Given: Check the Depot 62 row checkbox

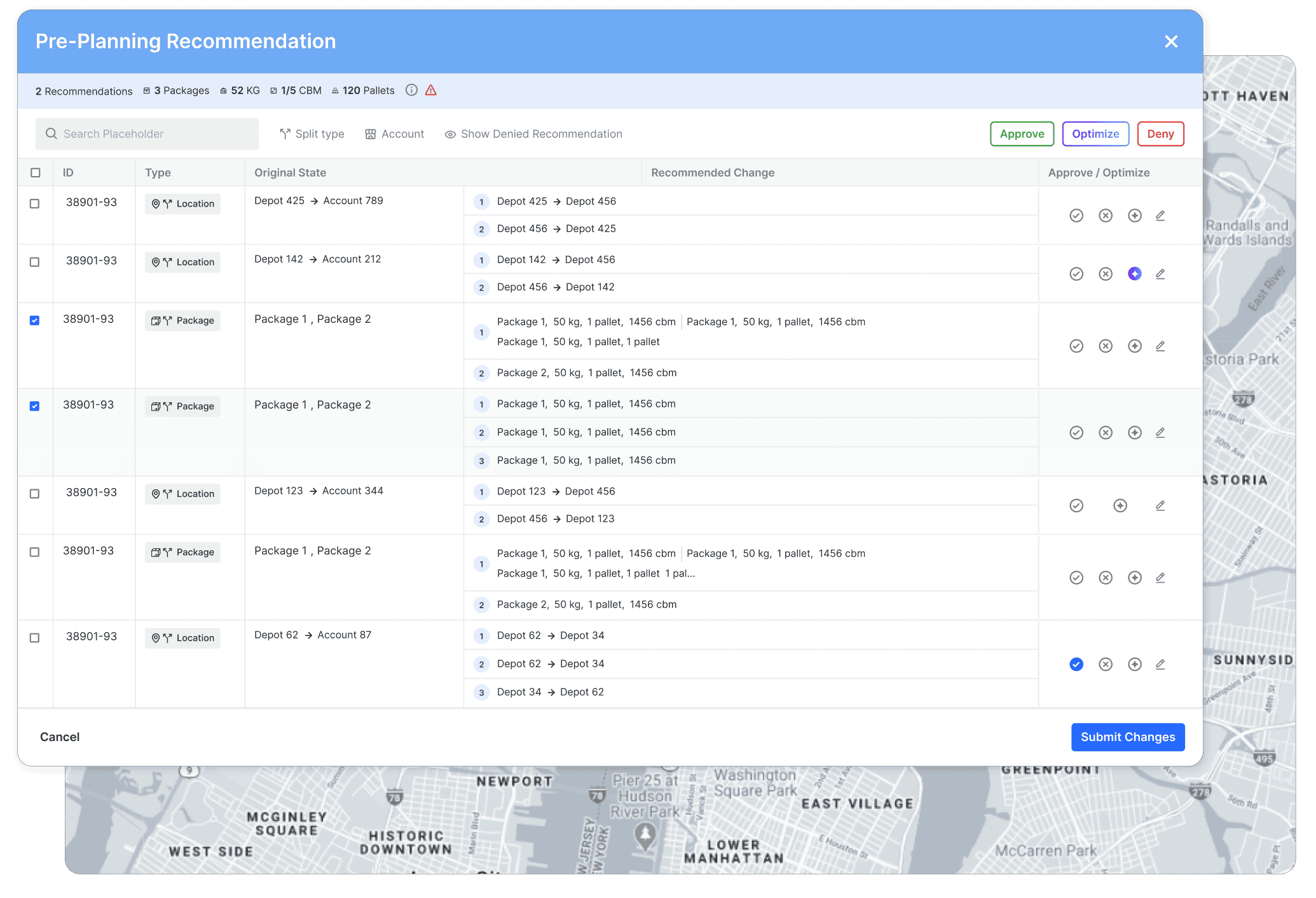Looking at the screenshot, I should (x=35, y=637).
